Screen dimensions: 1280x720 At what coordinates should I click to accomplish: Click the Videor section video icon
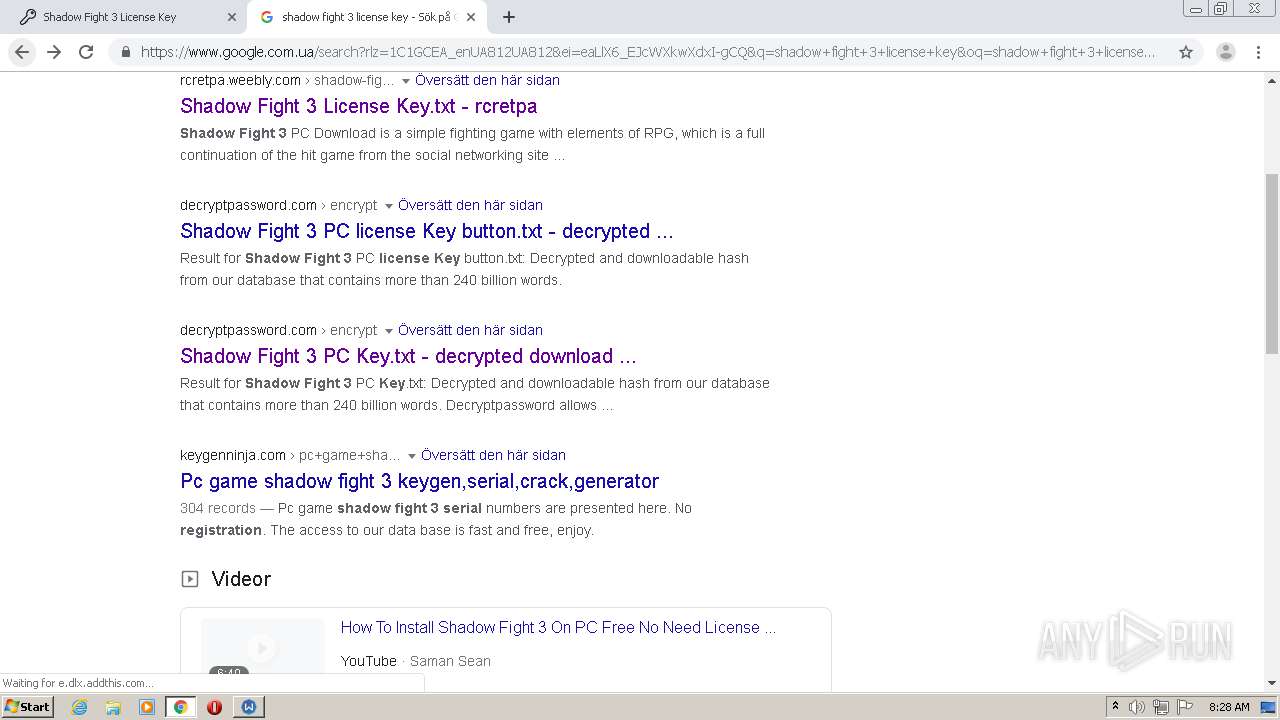[x=190, y=579]
